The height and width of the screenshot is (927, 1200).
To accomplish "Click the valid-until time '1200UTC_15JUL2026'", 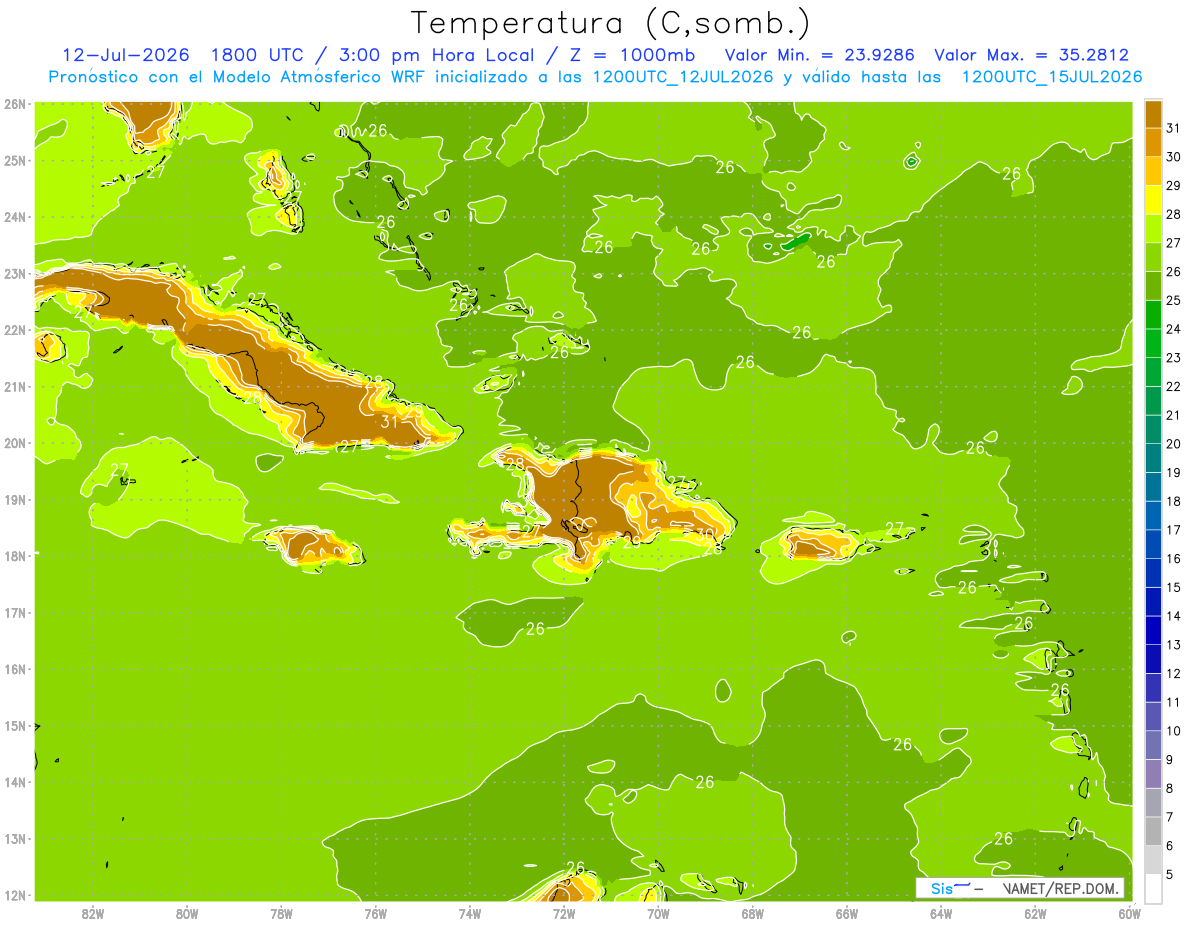I will click(x=1051, y=77).
